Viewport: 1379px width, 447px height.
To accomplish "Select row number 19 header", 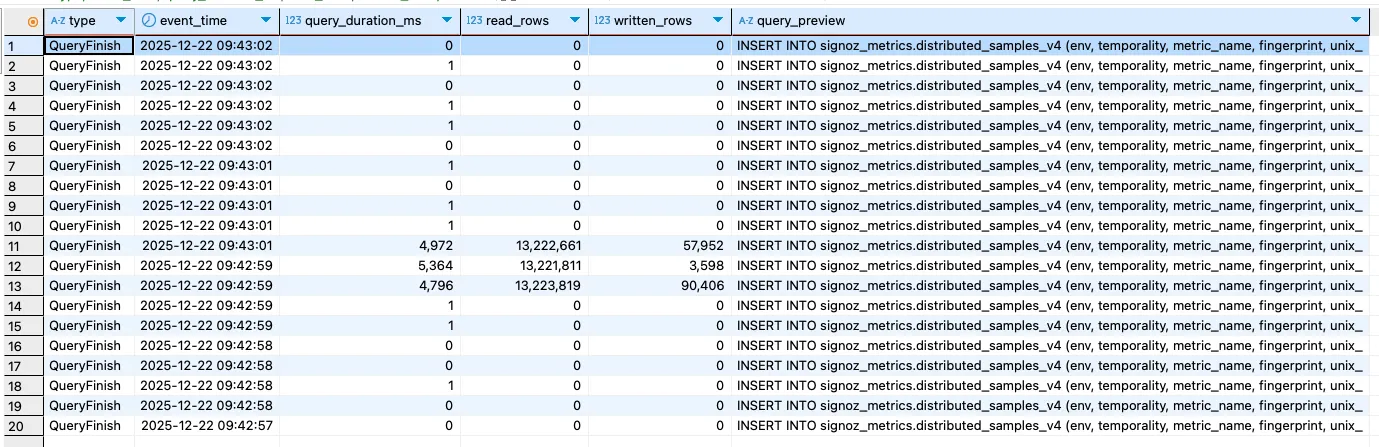I will (x=22, y=405).
